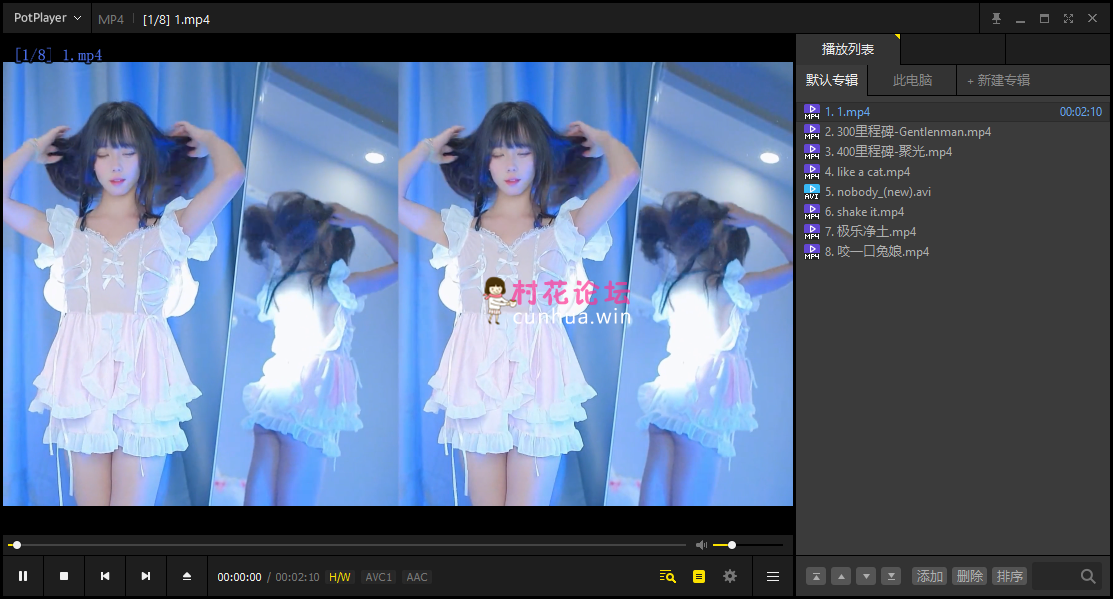Select 6. shake it.mp4
The image size is (1113, 599).
click(x=953, y=211)
